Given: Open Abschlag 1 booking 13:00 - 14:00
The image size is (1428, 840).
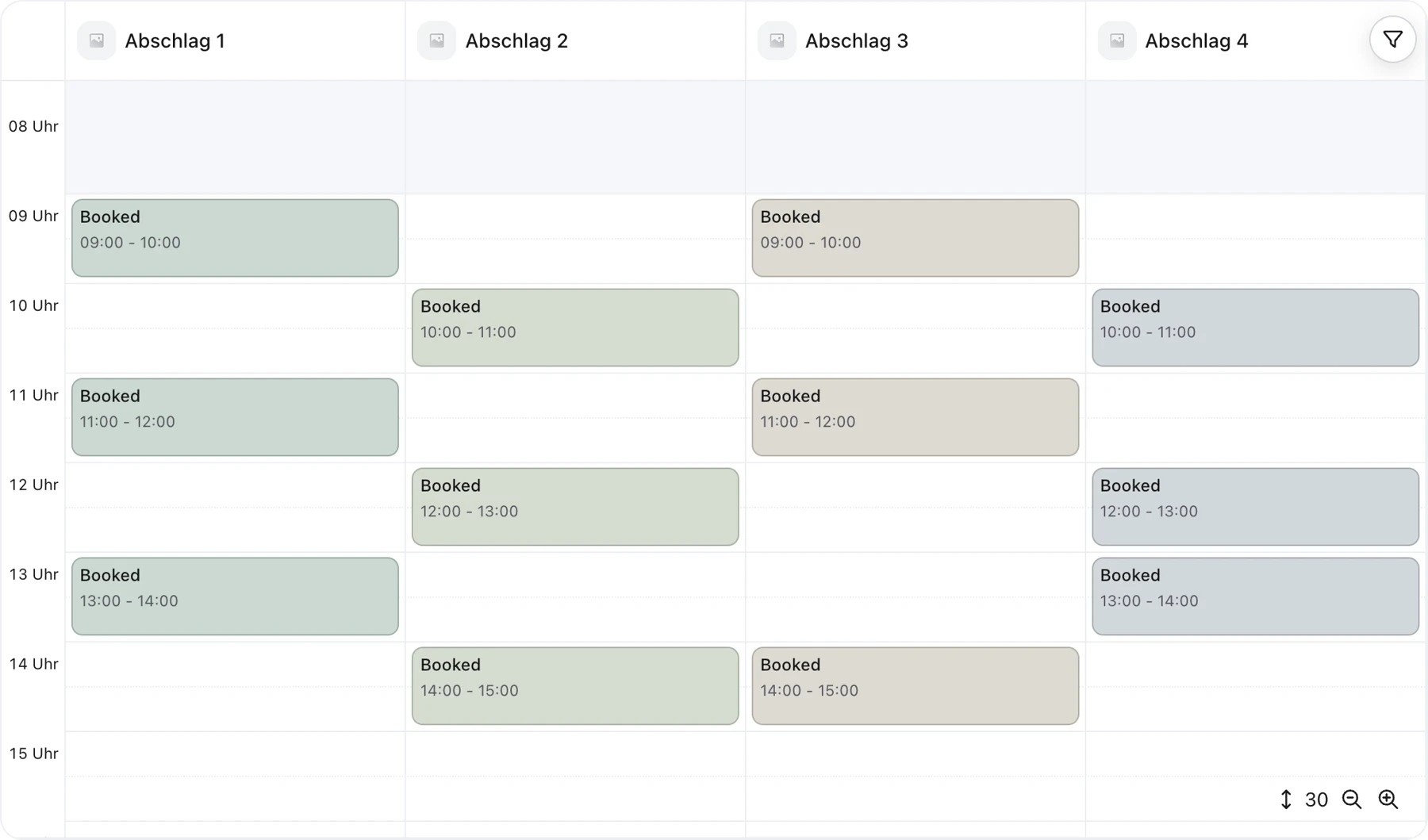Looking at the screenshot, I should click(x=235, y=596).
